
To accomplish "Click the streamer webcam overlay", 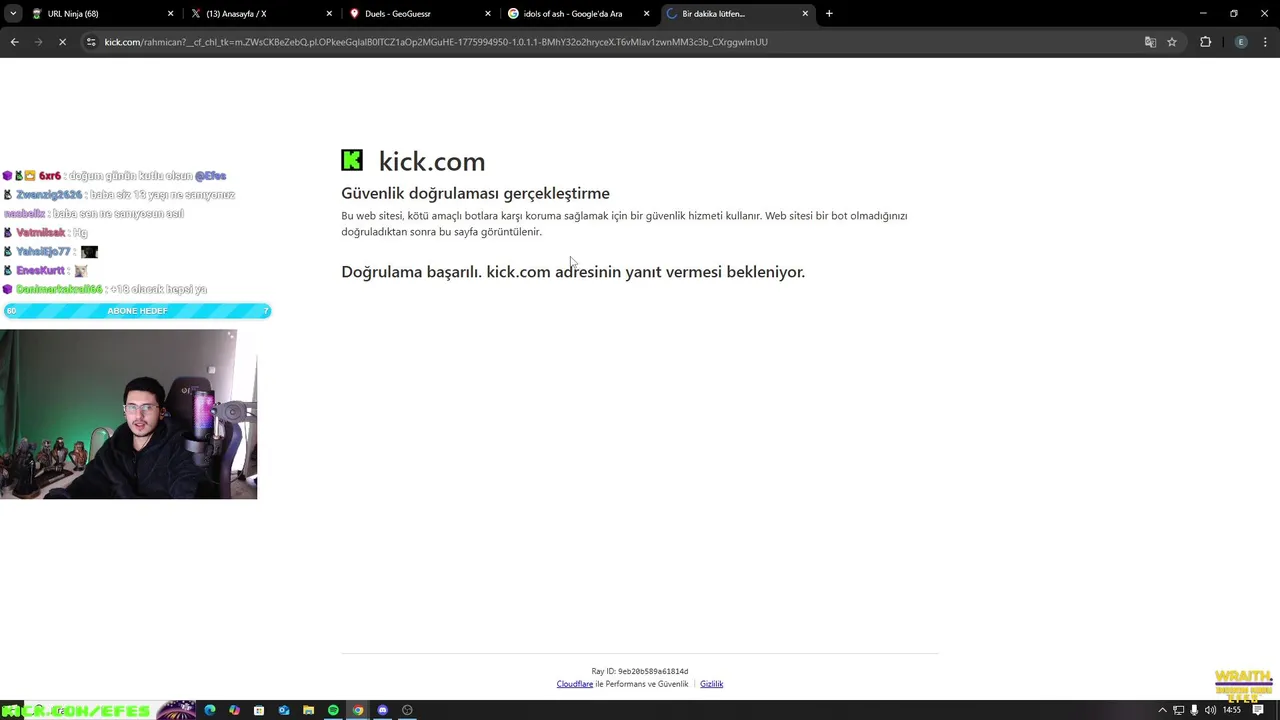I will (128, 414).
